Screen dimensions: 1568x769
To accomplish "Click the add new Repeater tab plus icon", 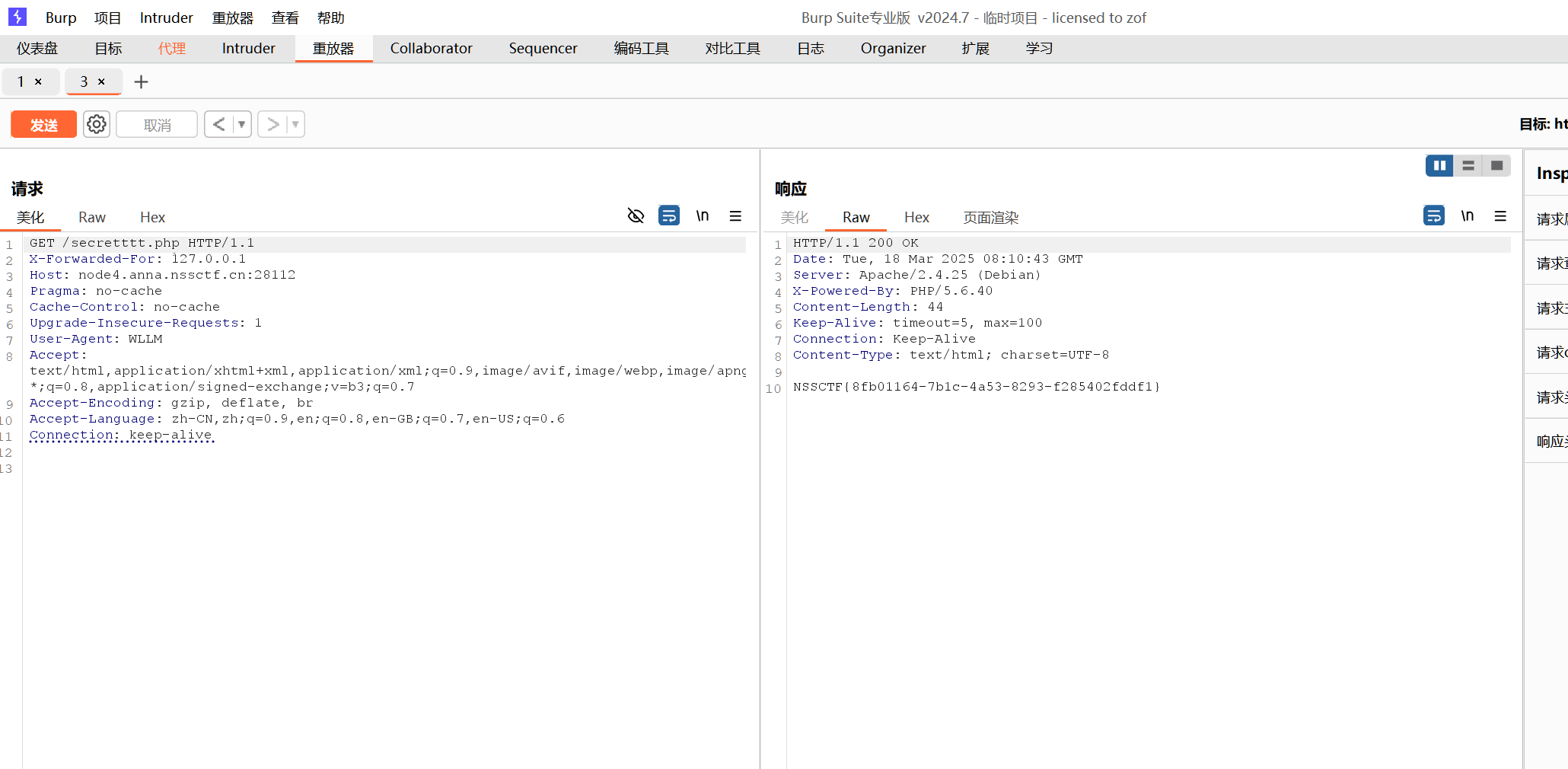I will pos(141,82).
